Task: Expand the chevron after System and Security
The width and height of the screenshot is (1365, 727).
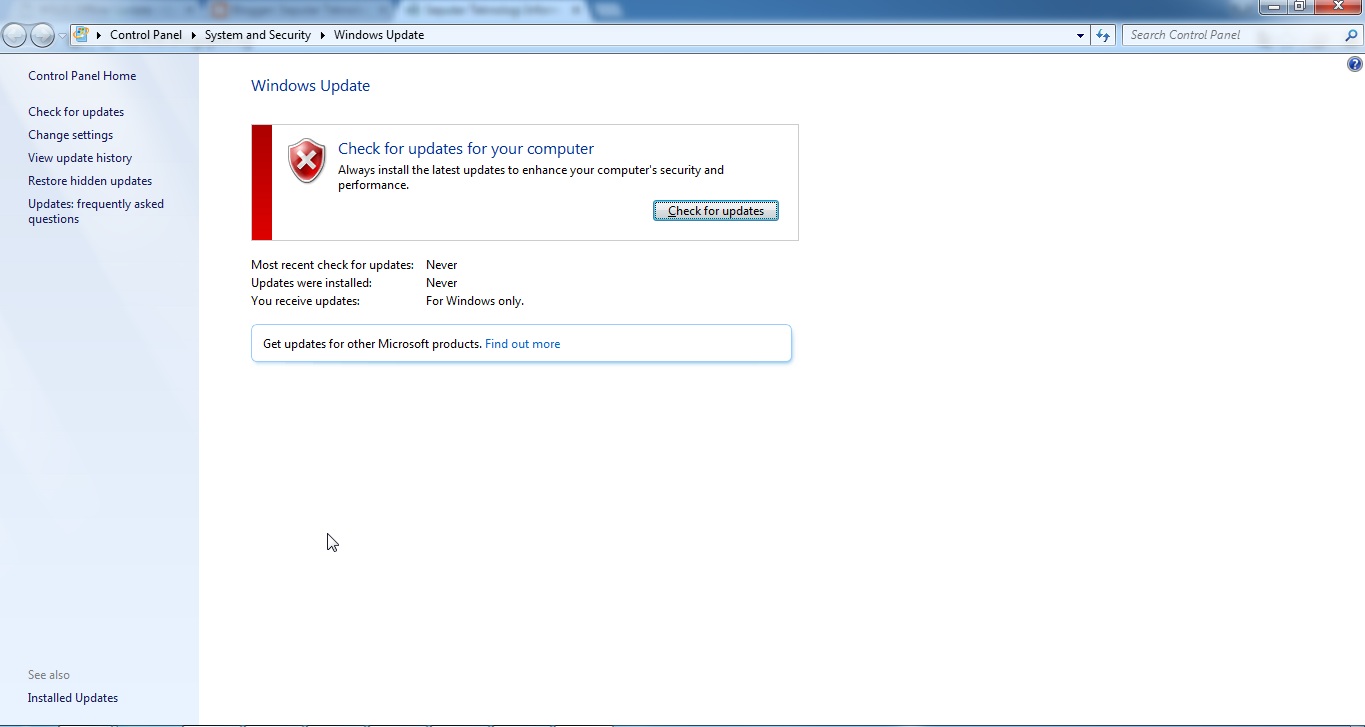Action: pyautogui.click(x=321, y=34)
